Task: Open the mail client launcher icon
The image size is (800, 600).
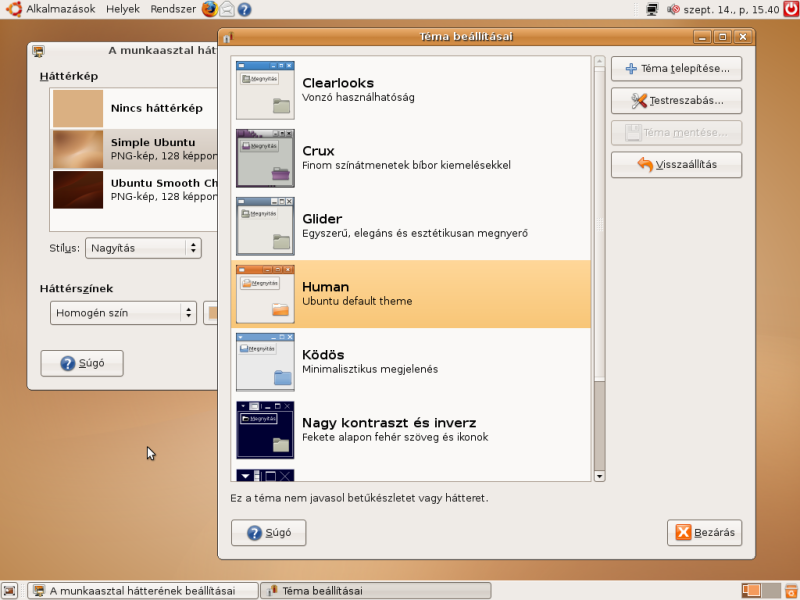Action: [x=227, y=10]
